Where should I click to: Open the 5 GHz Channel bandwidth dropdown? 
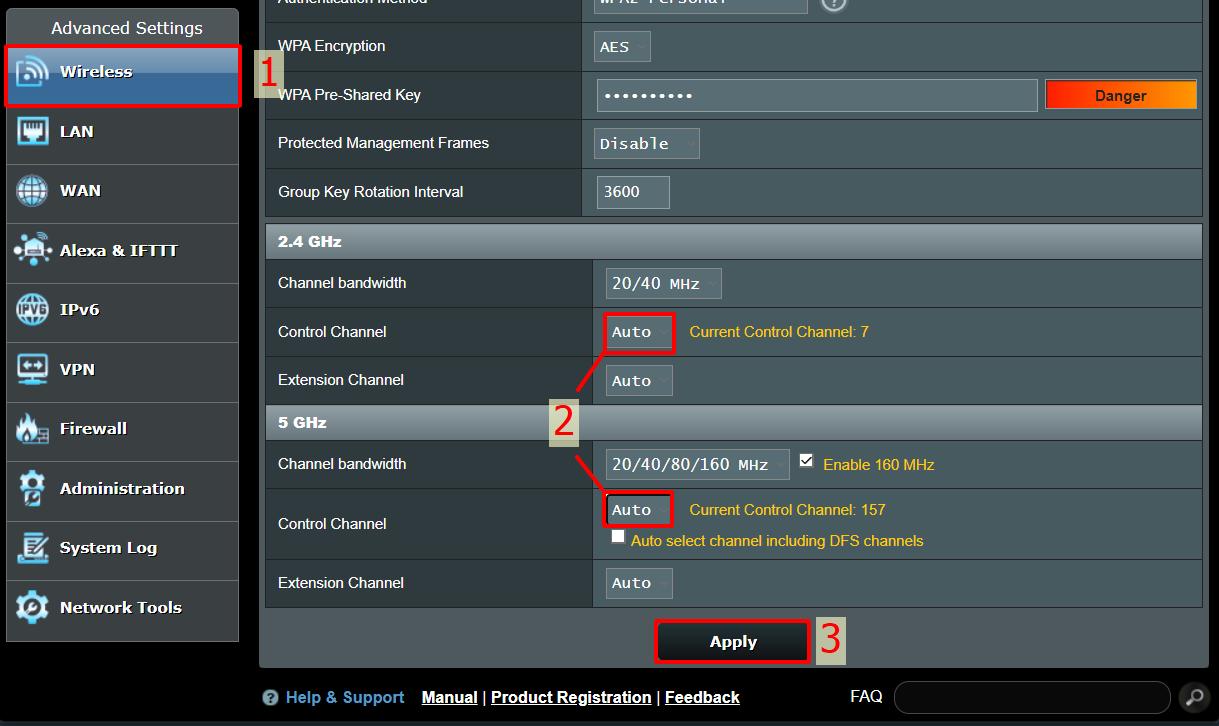click(697, 464)
